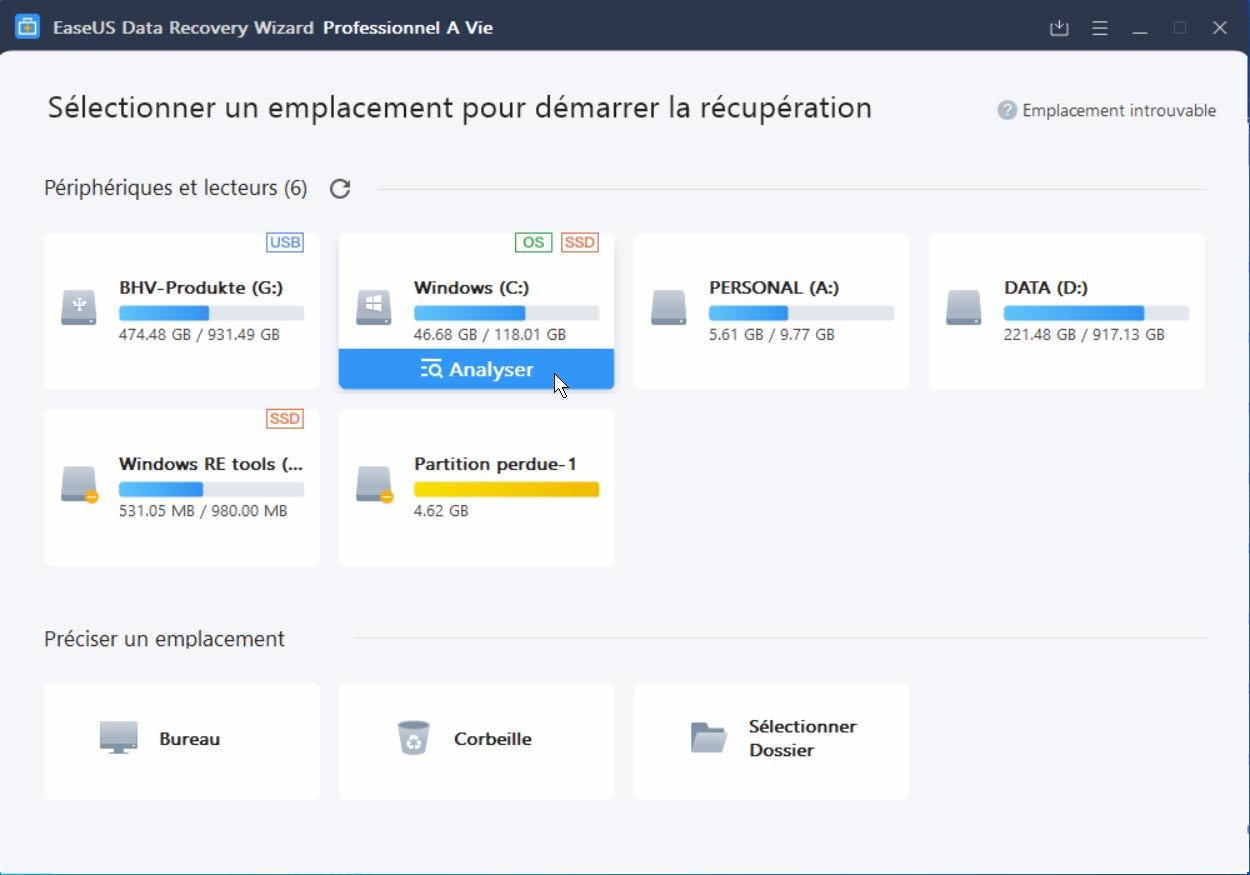Click the USB badge on BHV-Produkte
Screen dimensions: 1250x875
[285, 242]
